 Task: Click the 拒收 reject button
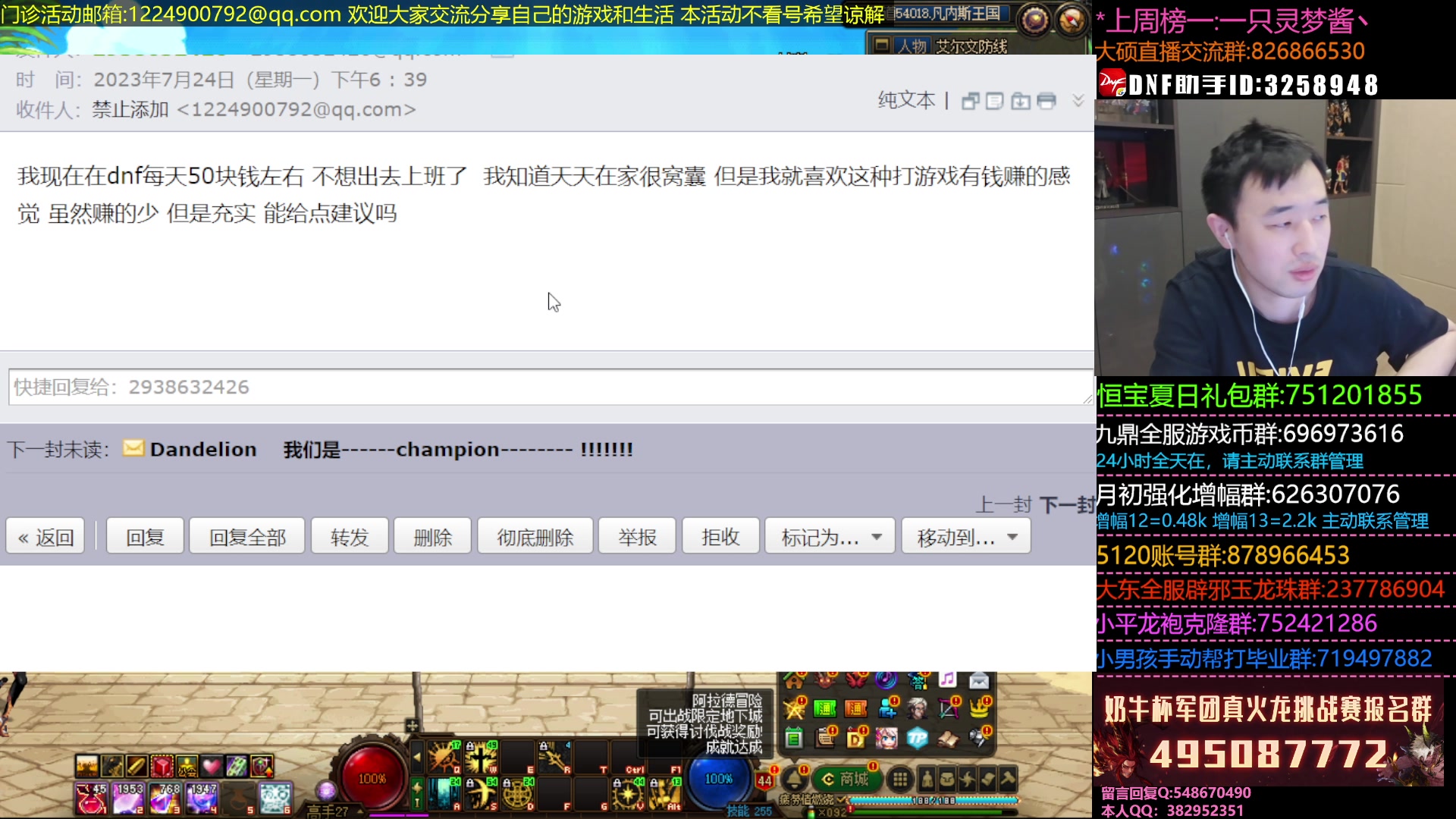click(x=720, y=535)
